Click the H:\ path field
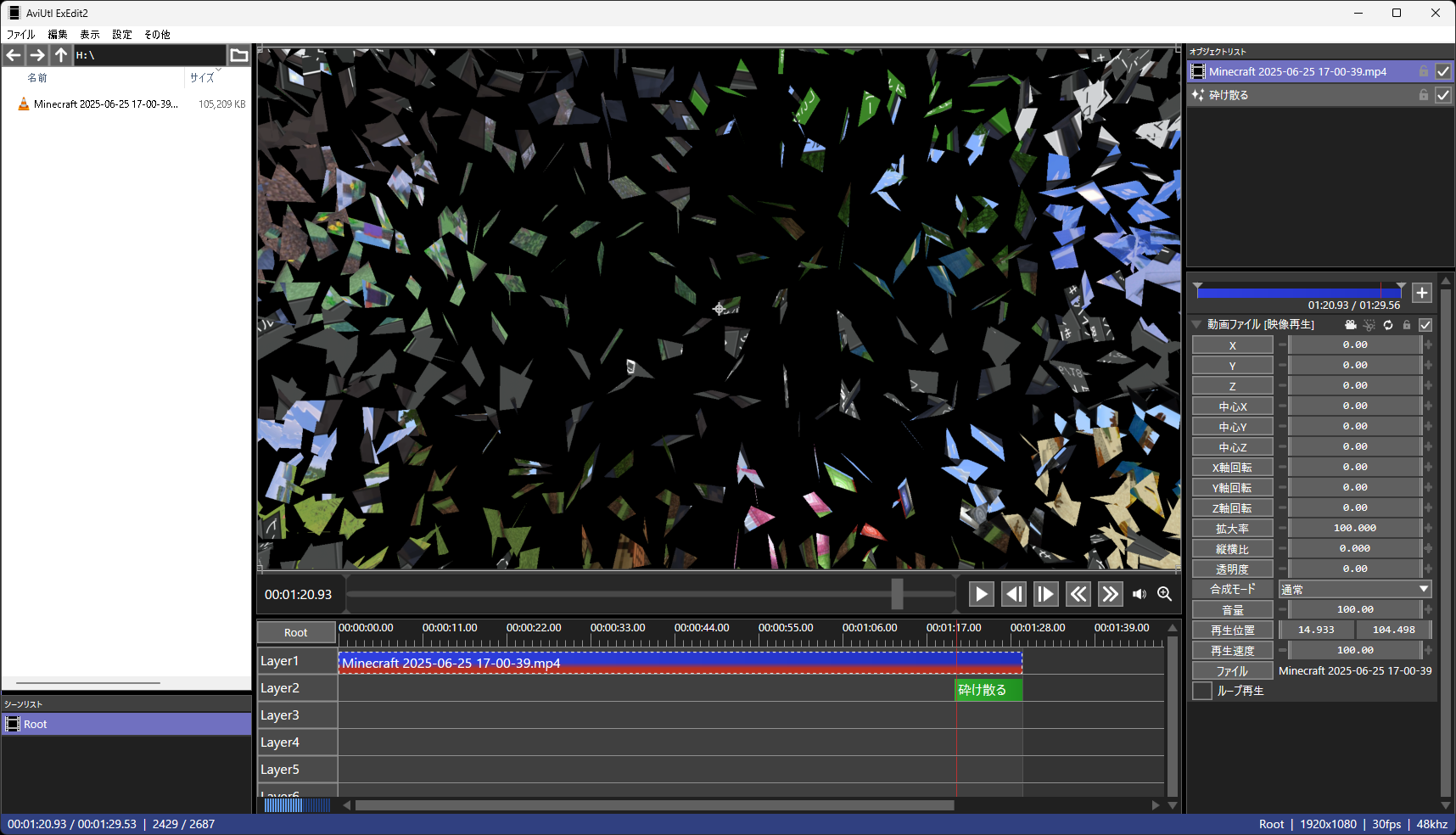1456x835 pixels. [149, 55]
